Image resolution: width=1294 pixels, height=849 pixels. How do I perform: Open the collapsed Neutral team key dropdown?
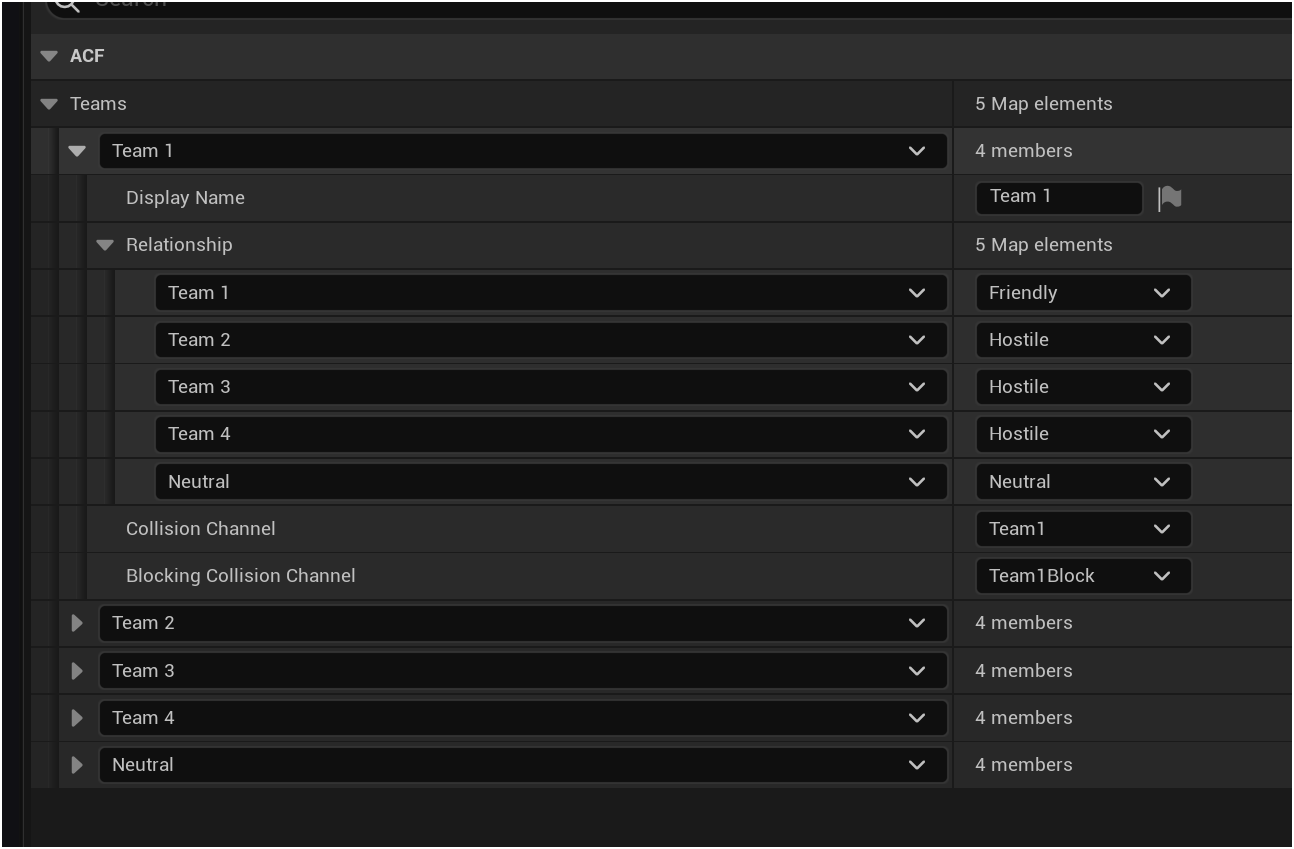(523, 765)
